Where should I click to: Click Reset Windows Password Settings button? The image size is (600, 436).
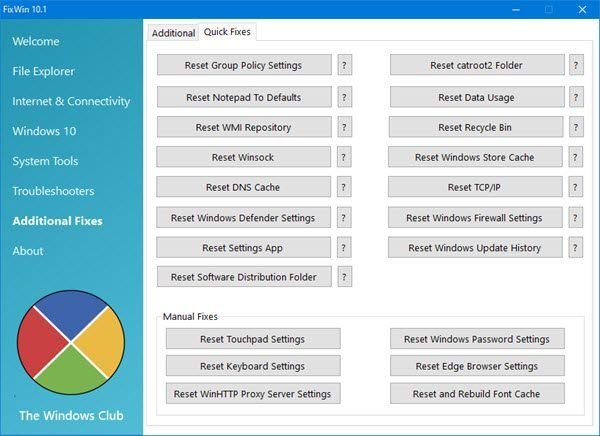click(477, 339)
